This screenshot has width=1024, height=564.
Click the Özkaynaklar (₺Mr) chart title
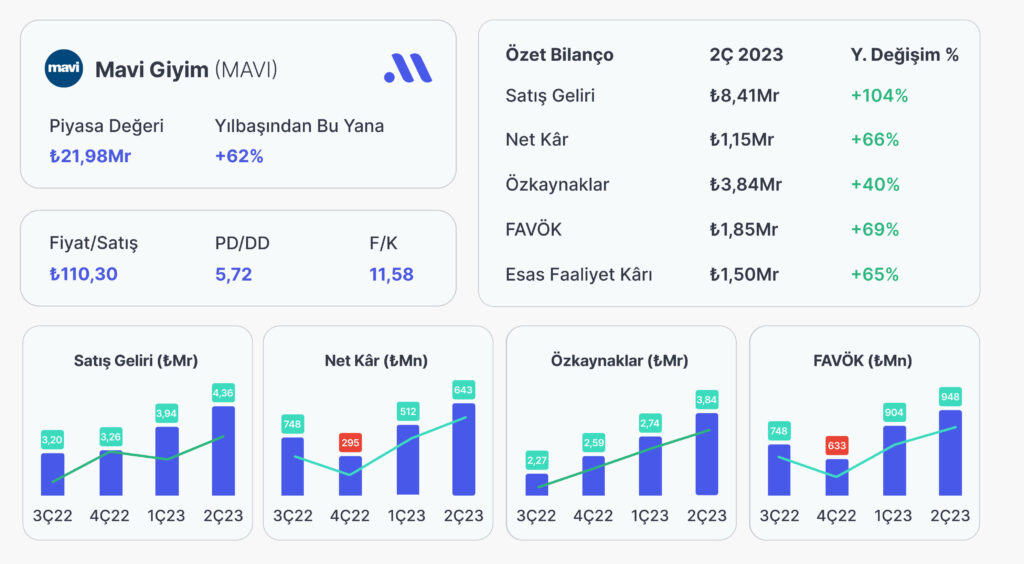point(619,361)
